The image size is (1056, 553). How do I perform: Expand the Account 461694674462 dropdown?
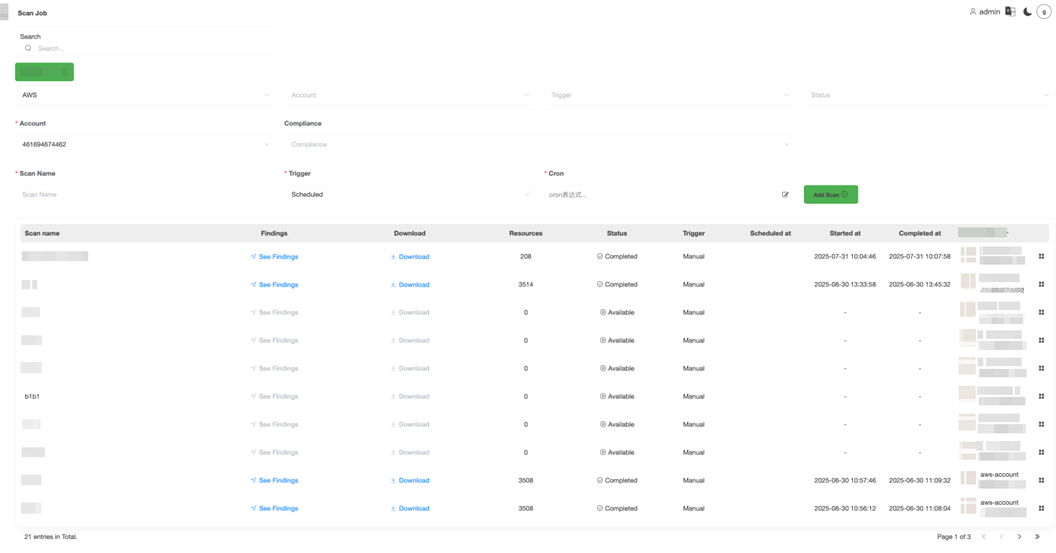tap(145, 144)
